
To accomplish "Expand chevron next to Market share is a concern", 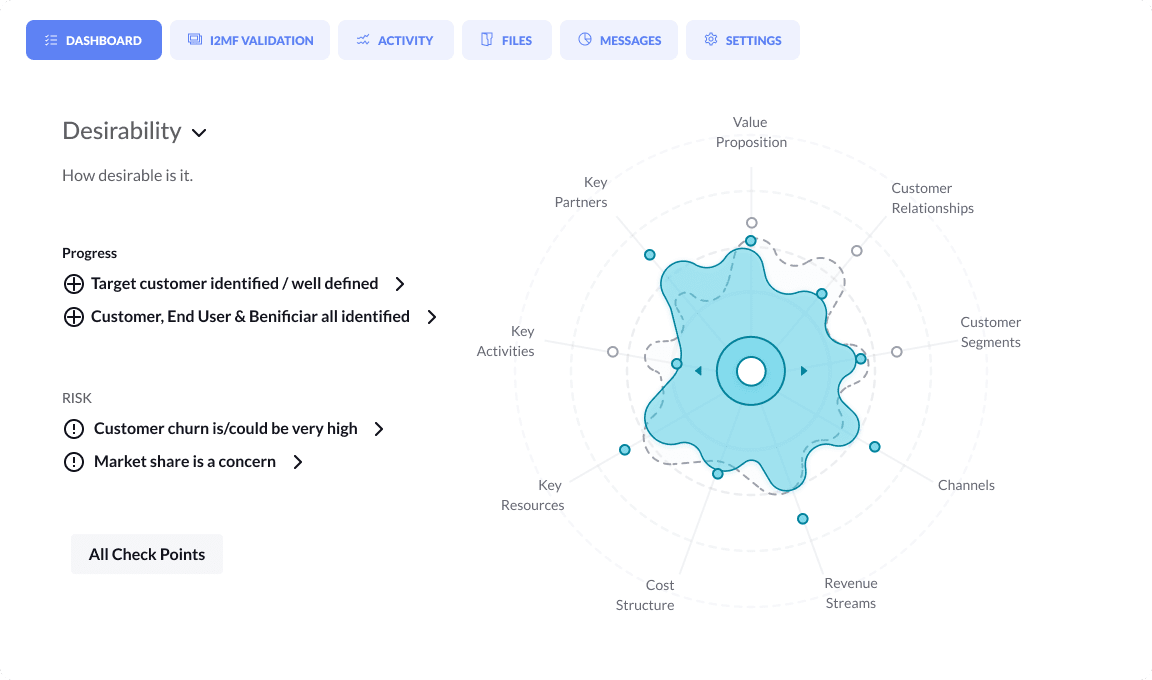I will coord(298,462).
